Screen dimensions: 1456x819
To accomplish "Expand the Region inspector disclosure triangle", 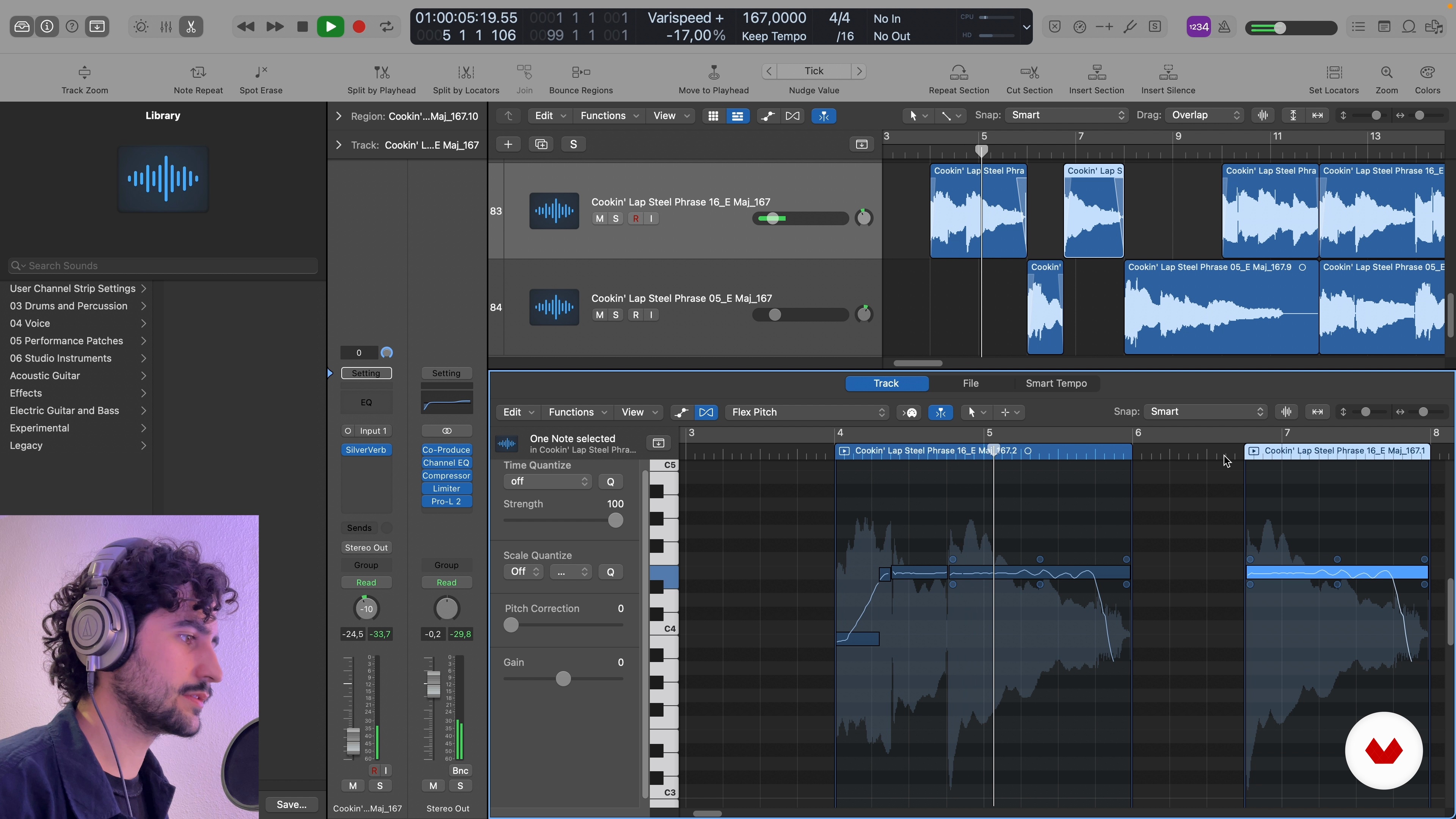I will (338, 116).
